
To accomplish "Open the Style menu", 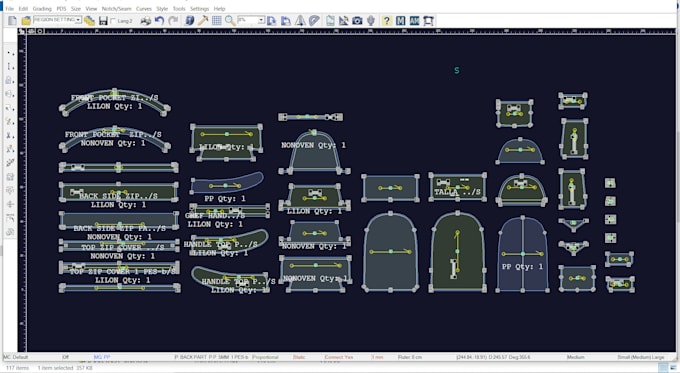I will coord(162,9).
